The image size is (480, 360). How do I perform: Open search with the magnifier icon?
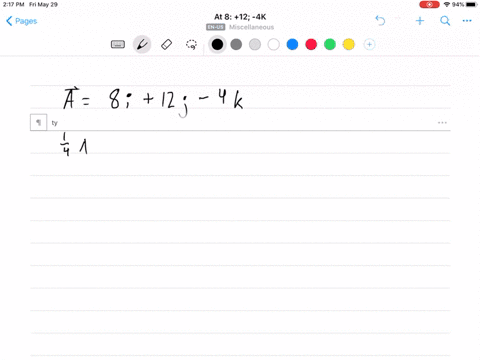tap(445, 21)
